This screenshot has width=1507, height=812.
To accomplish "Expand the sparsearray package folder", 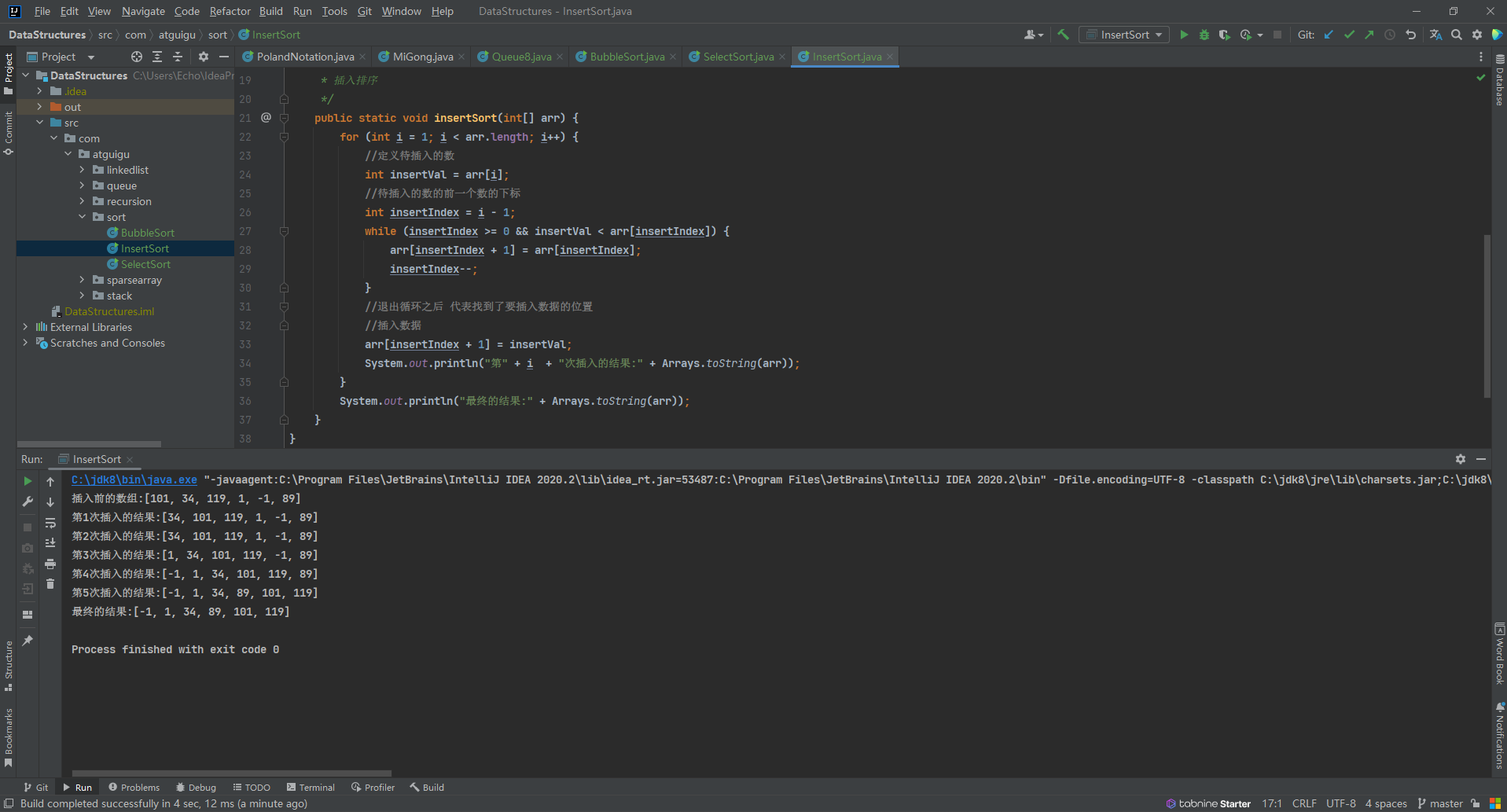I will click(x=82, y=280).
